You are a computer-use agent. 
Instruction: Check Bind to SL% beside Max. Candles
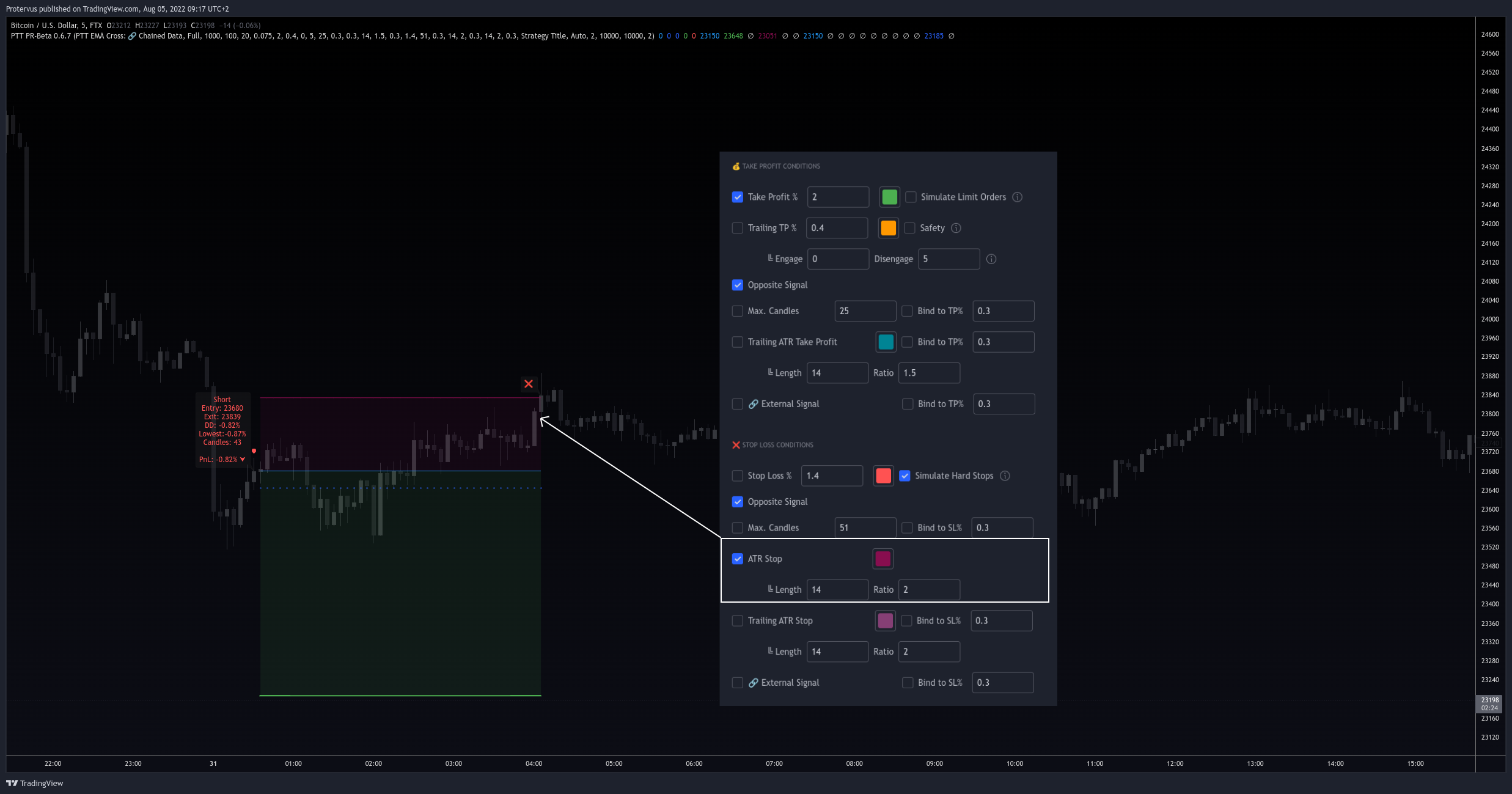click(x=907, y=527)
